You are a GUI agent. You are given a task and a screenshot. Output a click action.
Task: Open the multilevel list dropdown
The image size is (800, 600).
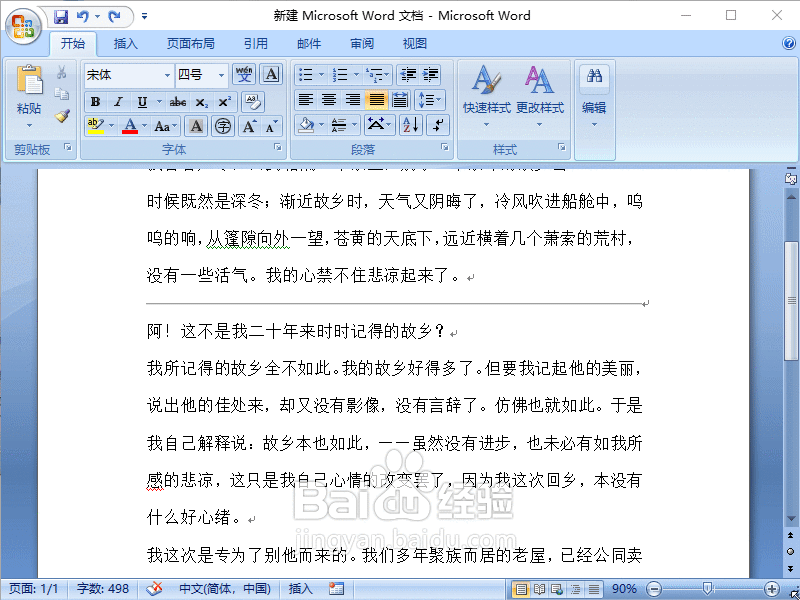pos(378,74)
